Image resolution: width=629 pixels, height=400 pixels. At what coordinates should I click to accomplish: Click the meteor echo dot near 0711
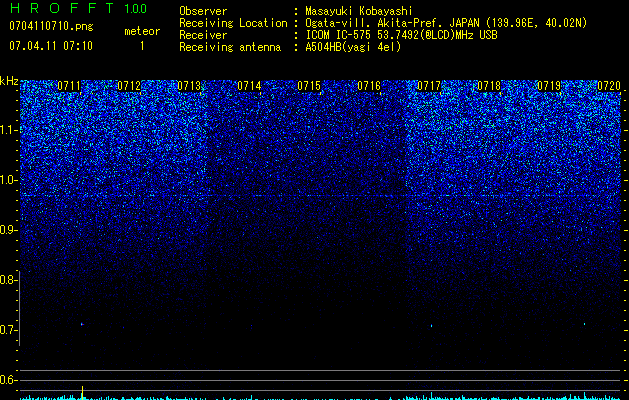tap(82, 324)
